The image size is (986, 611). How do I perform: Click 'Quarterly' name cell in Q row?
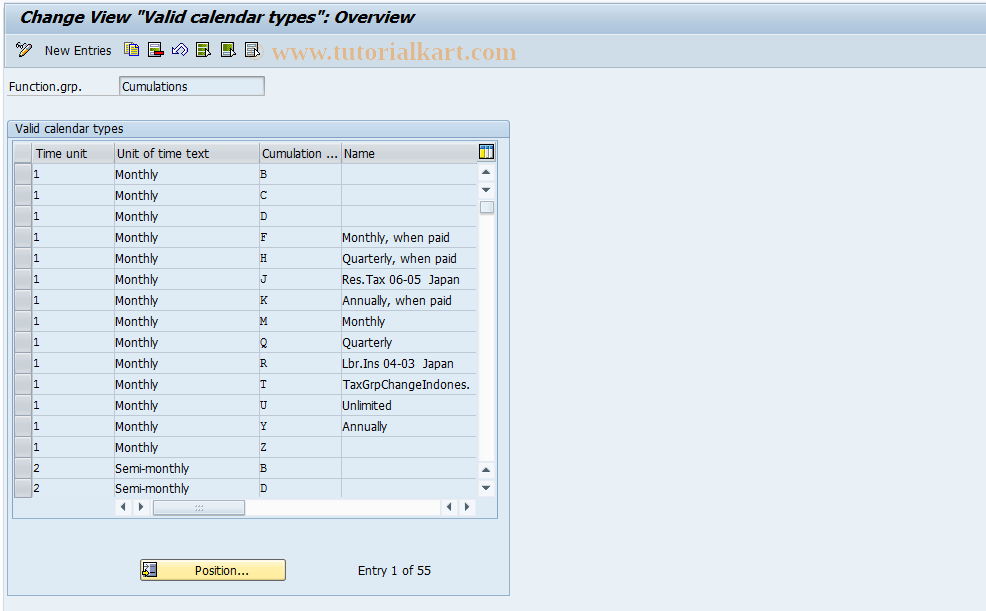(x=409, y=343)
